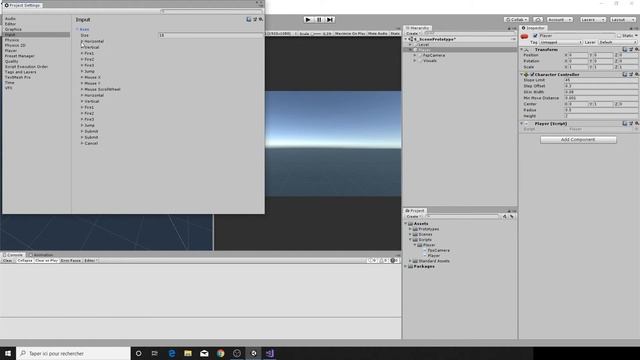640x360 pixels.
Task: Toggle the Character Controller enabled checkbox
Action: point(532,75)
